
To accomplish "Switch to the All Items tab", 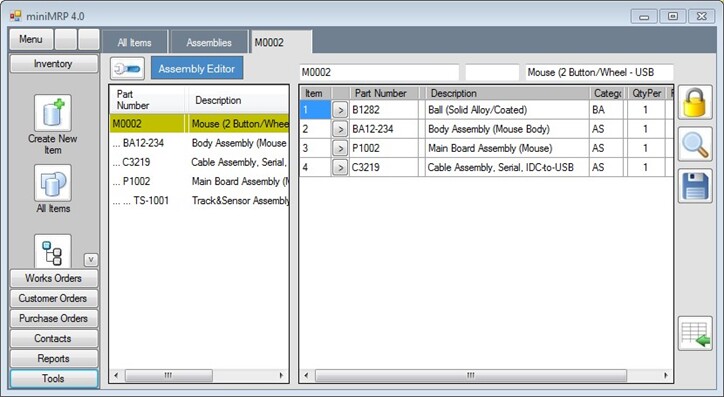I will point(134,42).
